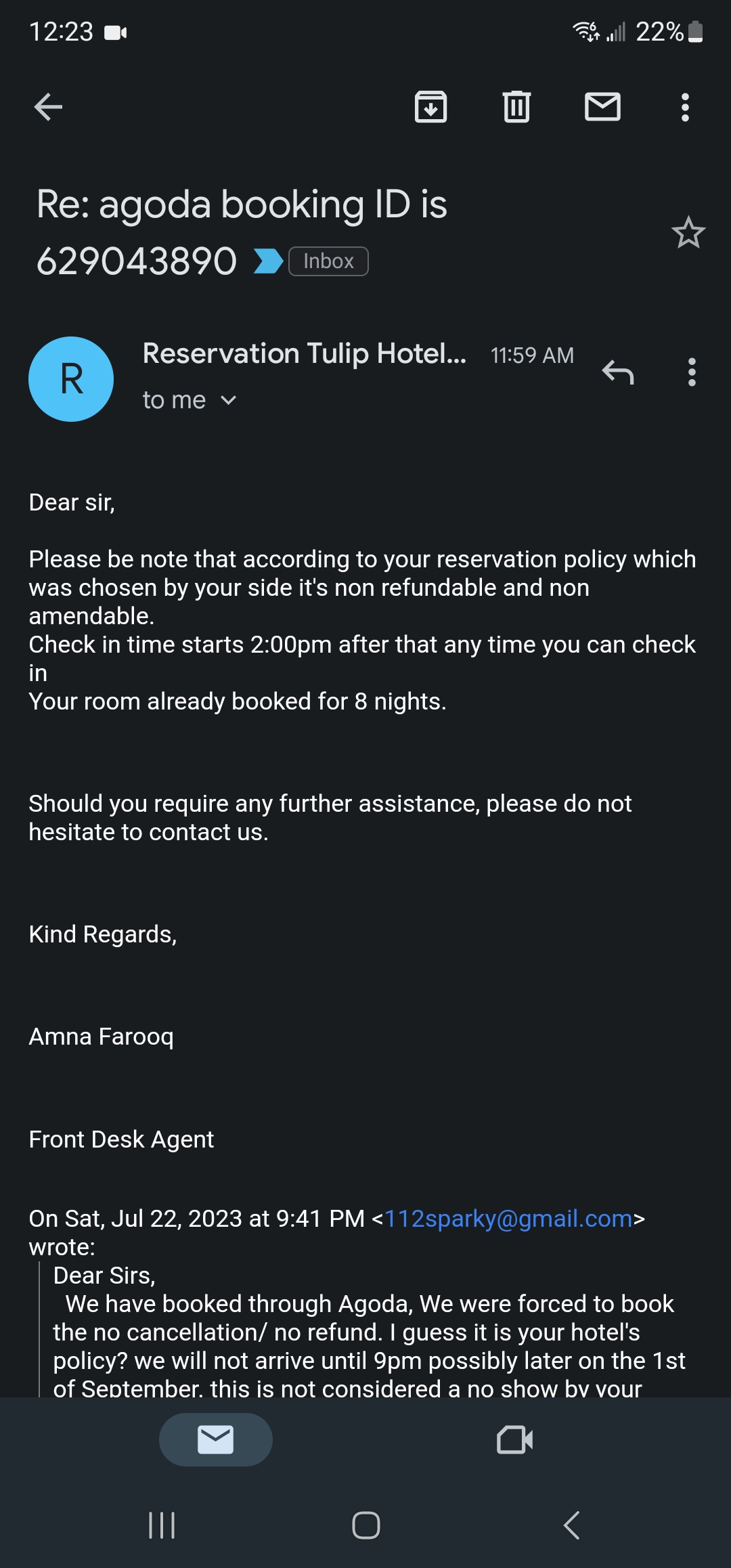Switch to the Meet video tab
This screenshot has width=731, height=1568.
click(514, 1439)
